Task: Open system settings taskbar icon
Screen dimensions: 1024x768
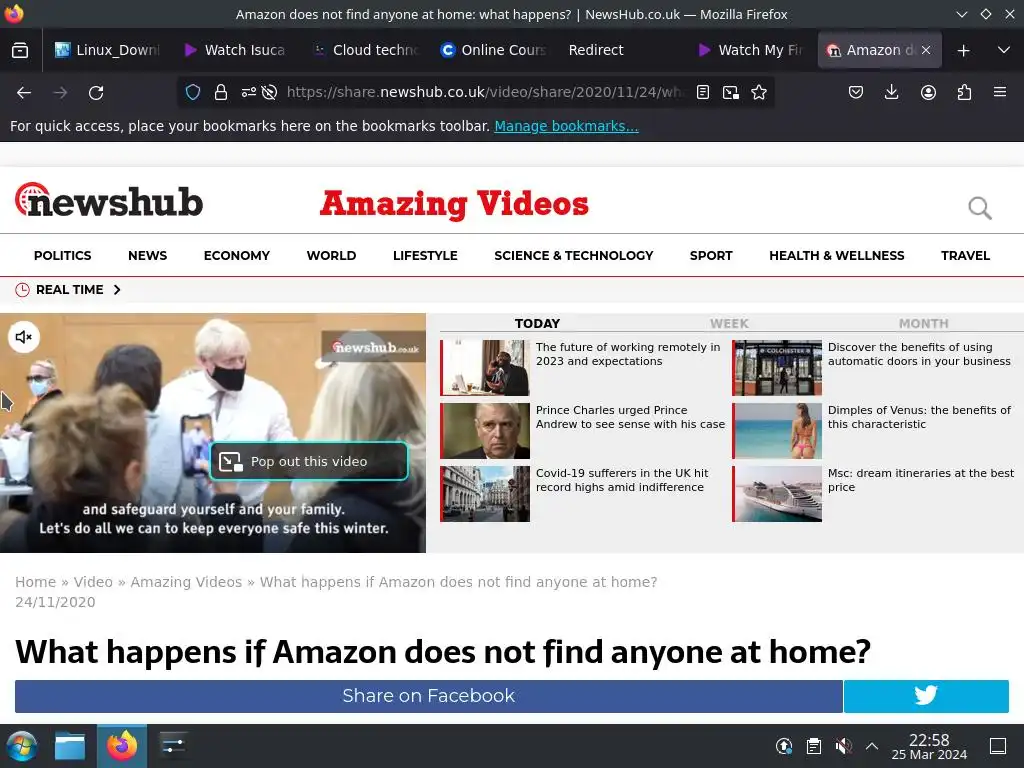Action: 173,745
